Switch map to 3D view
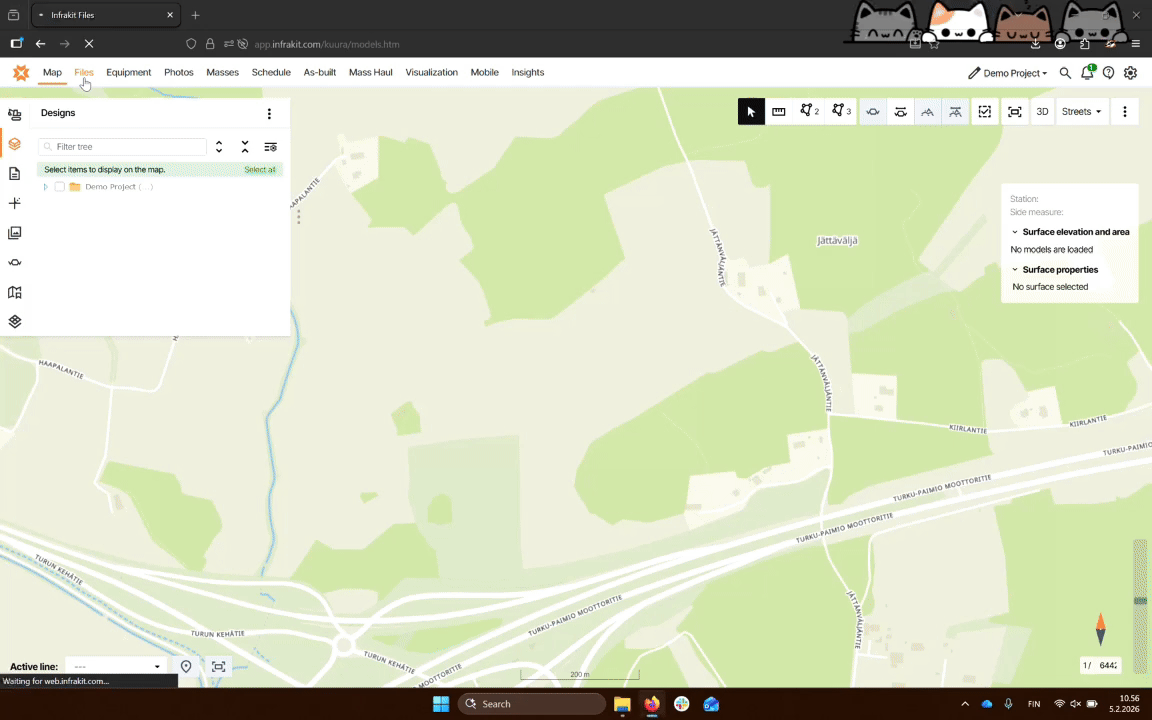 [1042, 112]
